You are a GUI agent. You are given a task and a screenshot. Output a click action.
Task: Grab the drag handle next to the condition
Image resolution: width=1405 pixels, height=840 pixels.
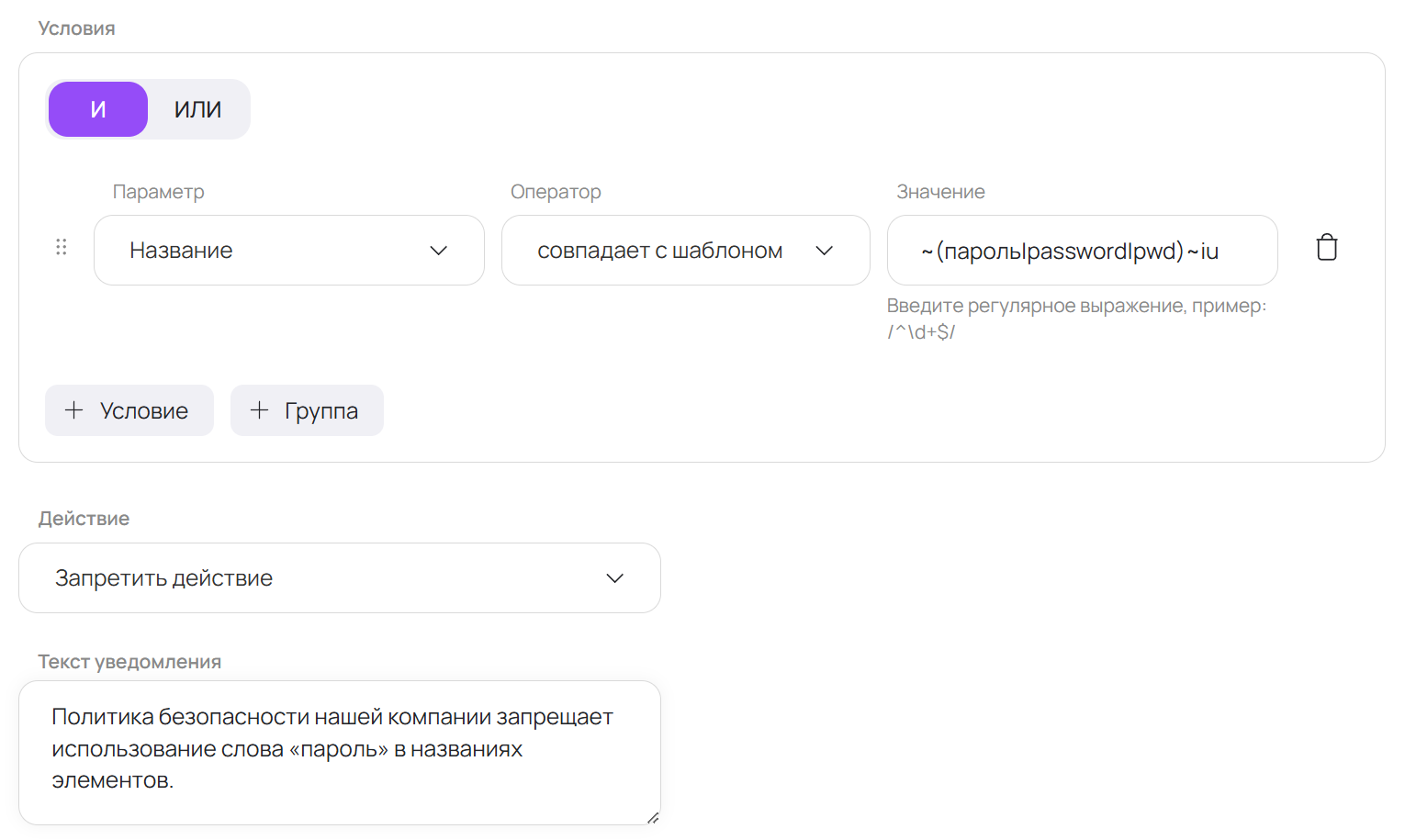(x=62, y=247)
